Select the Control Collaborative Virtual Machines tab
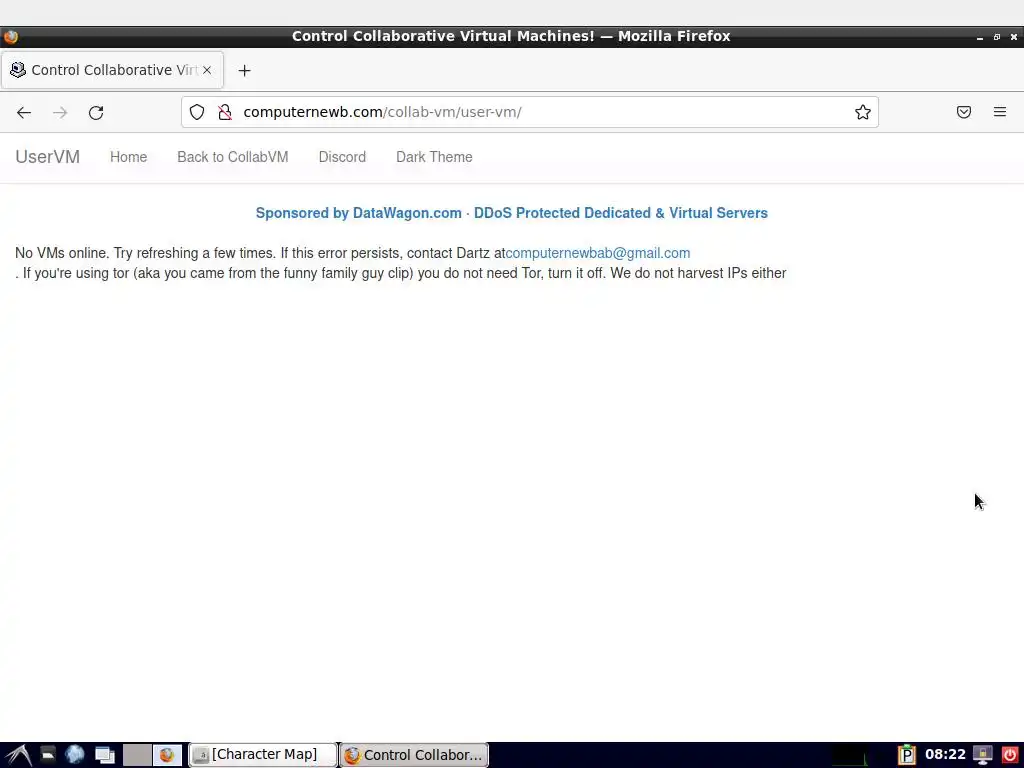The image size is (1024, 768). point(112,70)
